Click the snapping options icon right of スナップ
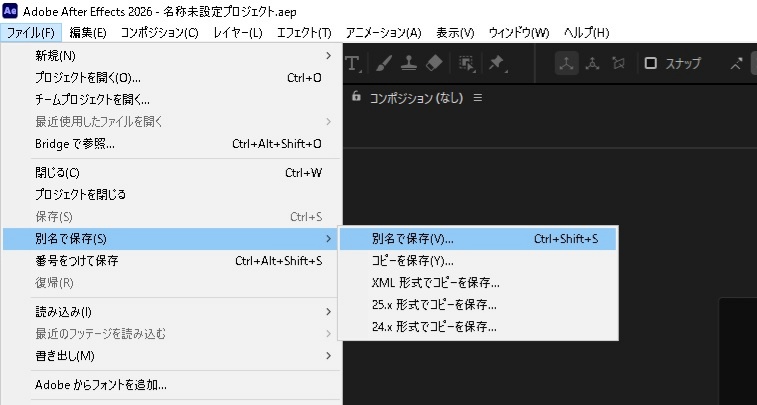Viewport: 757px width, 405px height. tap(736, 63)
